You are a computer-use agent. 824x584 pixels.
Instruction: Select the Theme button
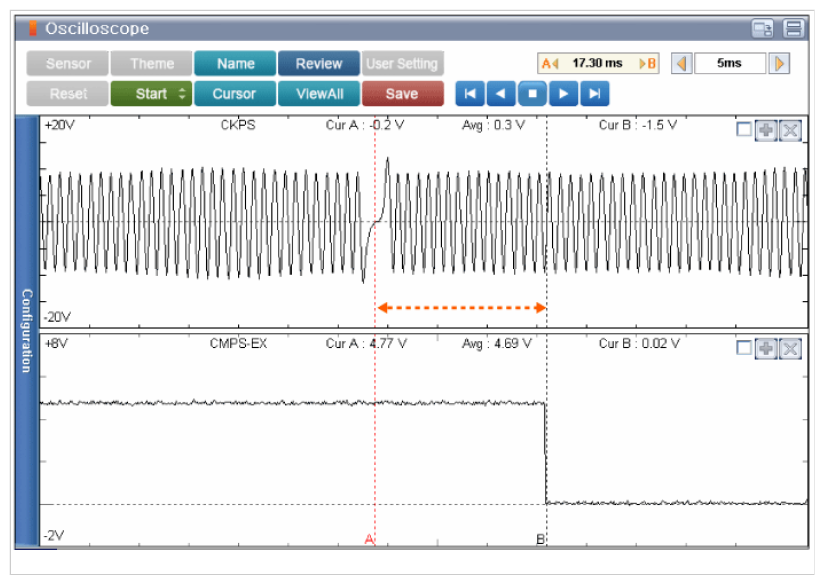click(x=151, y=64)
